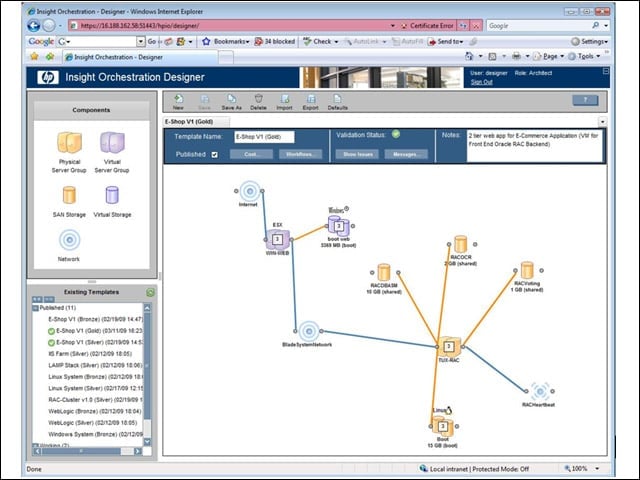
Task: Open the LAMP Stack (Silver) template
Action: [96, 365]
